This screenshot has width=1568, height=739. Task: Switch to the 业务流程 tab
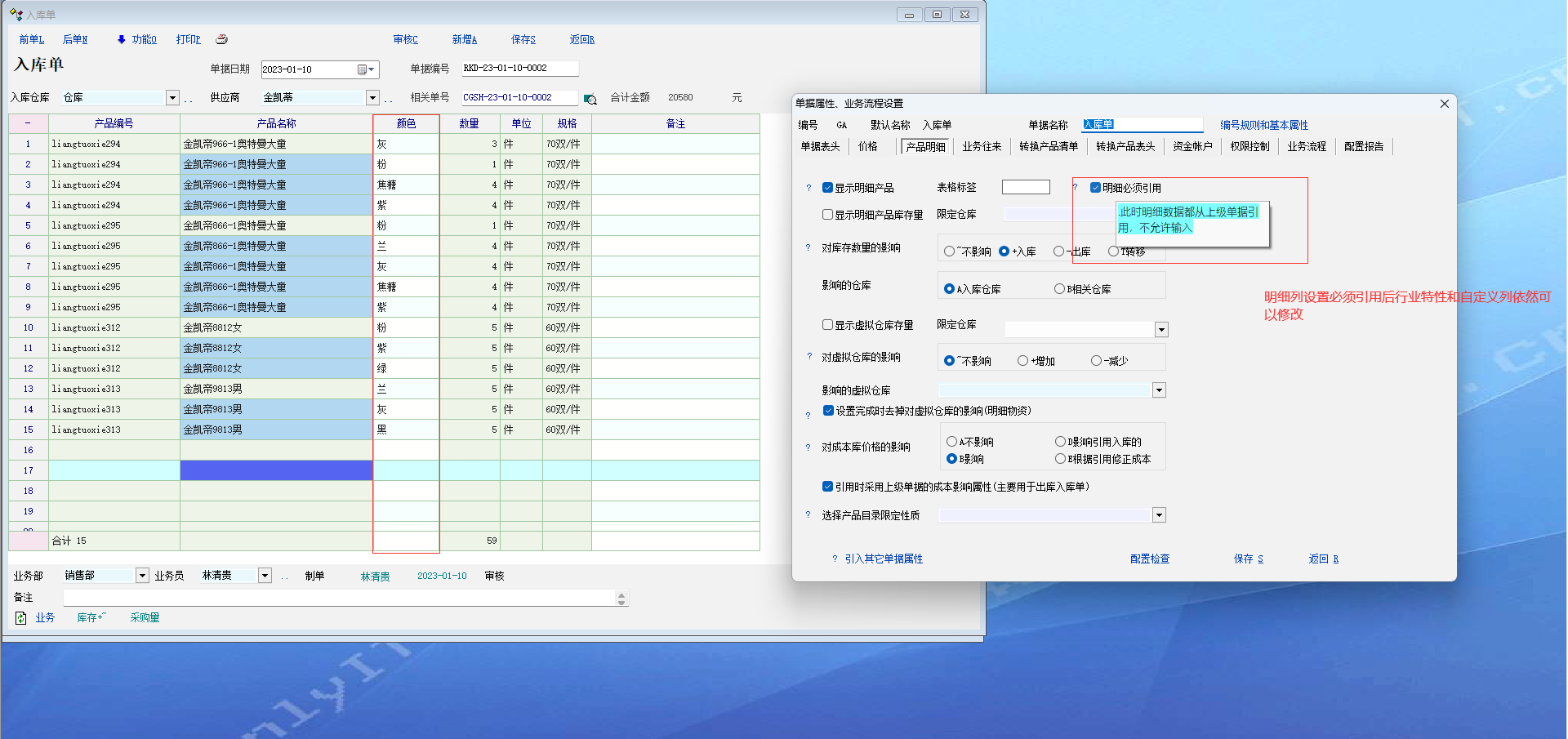point(1306,147)
